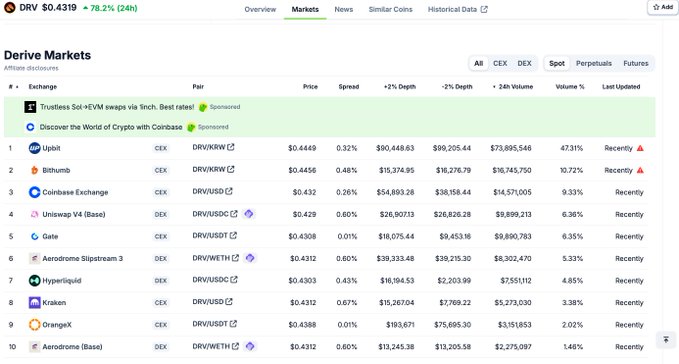Click 78.2% (24h) price change
Screen dimensions: 679x364
tap(110, 8)
